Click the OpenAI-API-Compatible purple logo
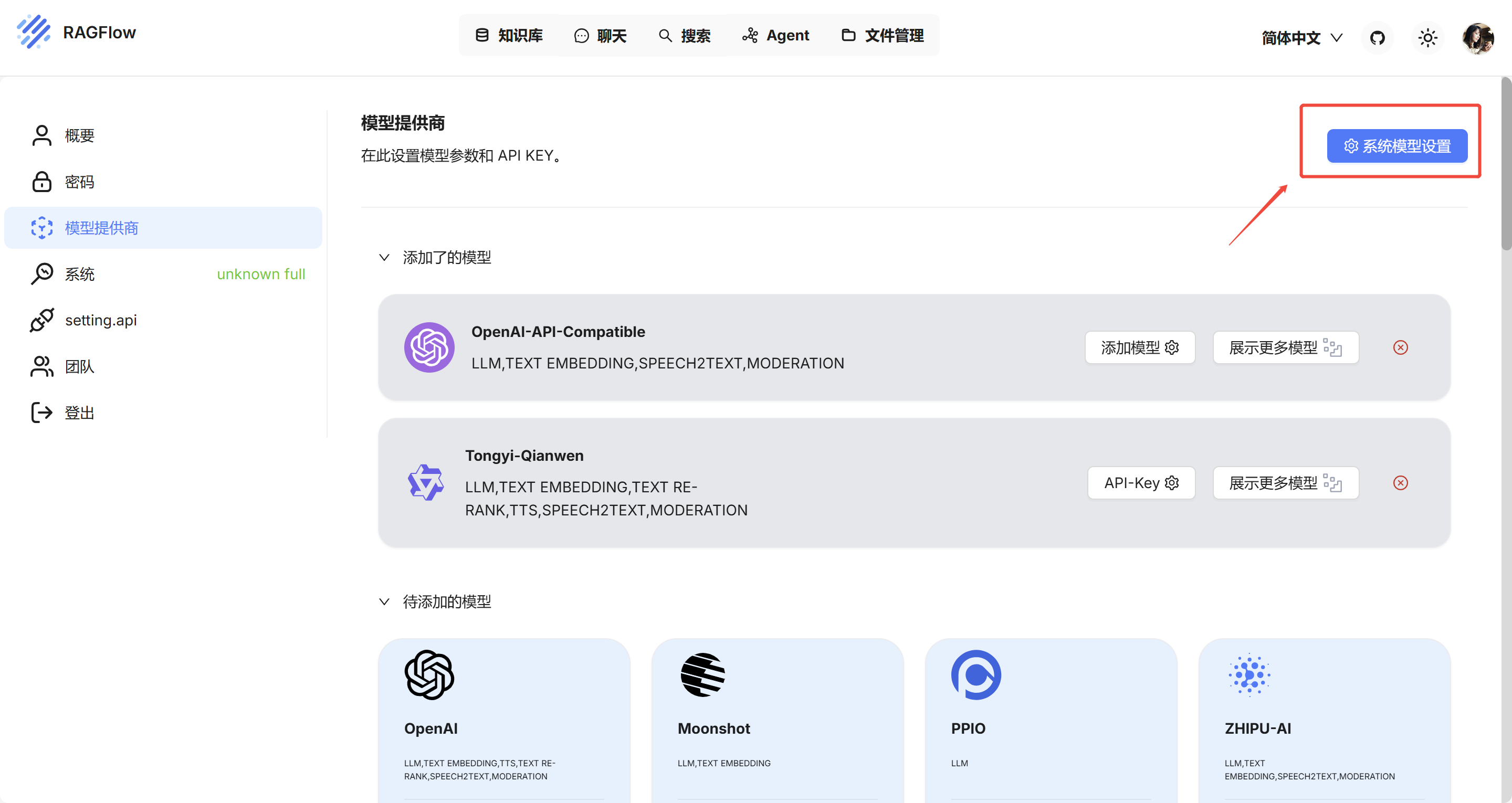The width and height of the screenshot is (1512, 803). [429, 347]
